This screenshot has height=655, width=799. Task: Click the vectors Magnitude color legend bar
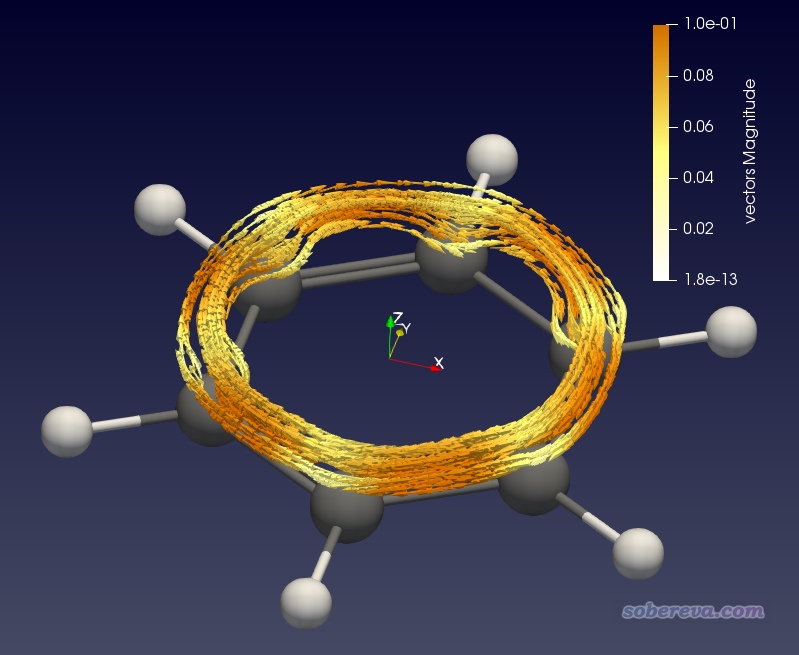click(660, 152)
